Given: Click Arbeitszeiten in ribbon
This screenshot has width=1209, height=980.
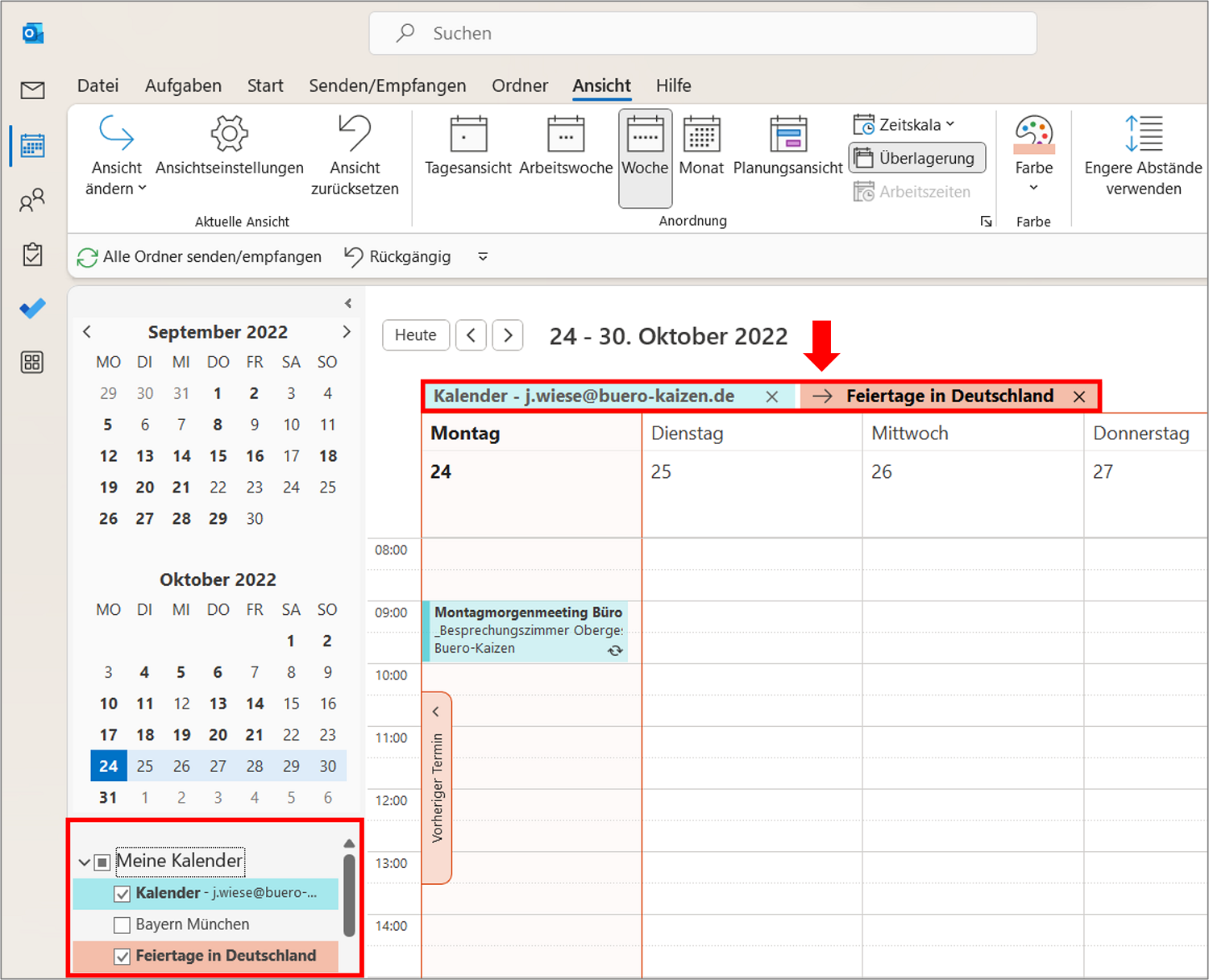Looking at the screenshot, I should pos(912,192).
